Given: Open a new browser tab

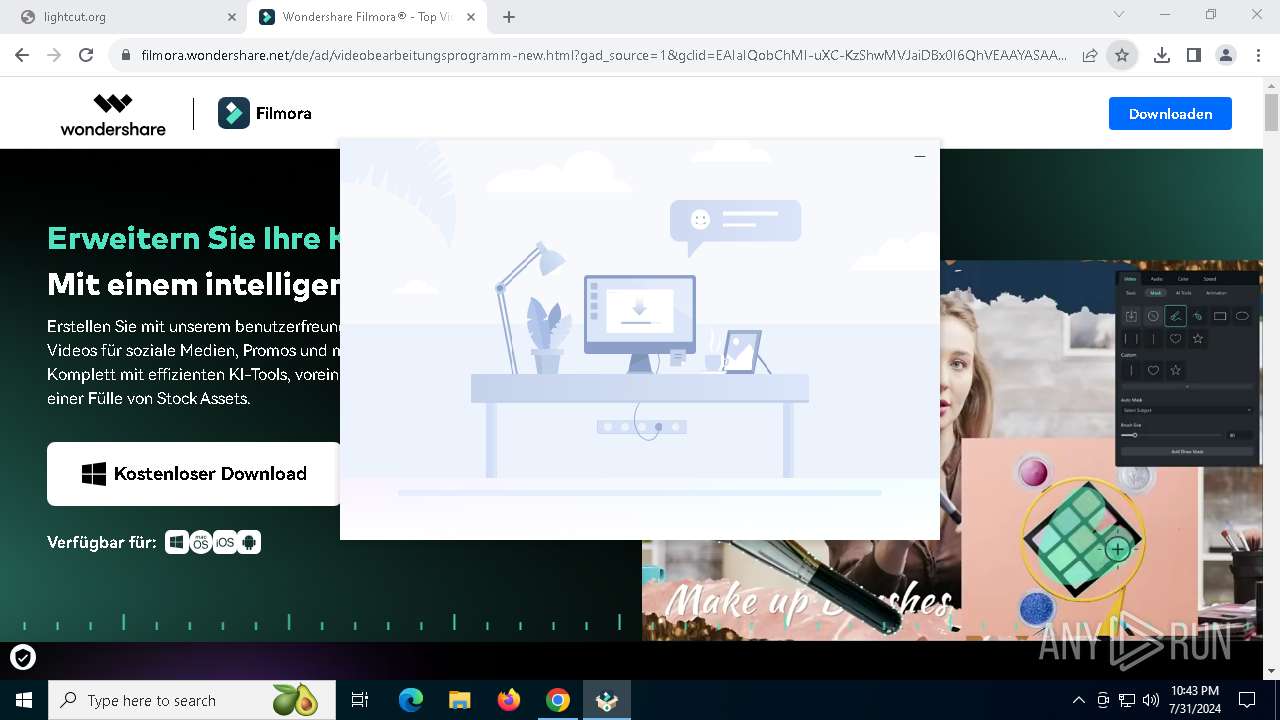Looking at the screenshot, I should [509, 17].
